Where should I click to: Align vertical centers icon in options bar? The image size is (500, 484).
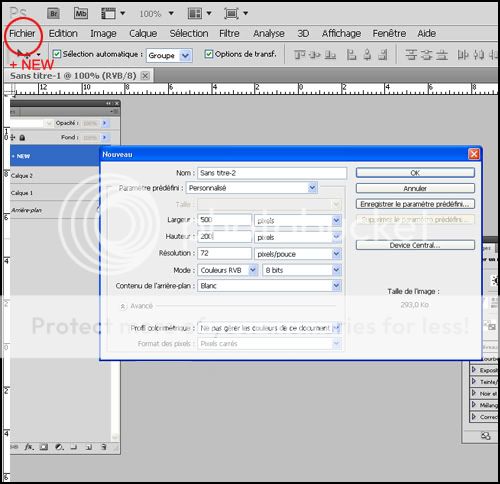[315, 55]
